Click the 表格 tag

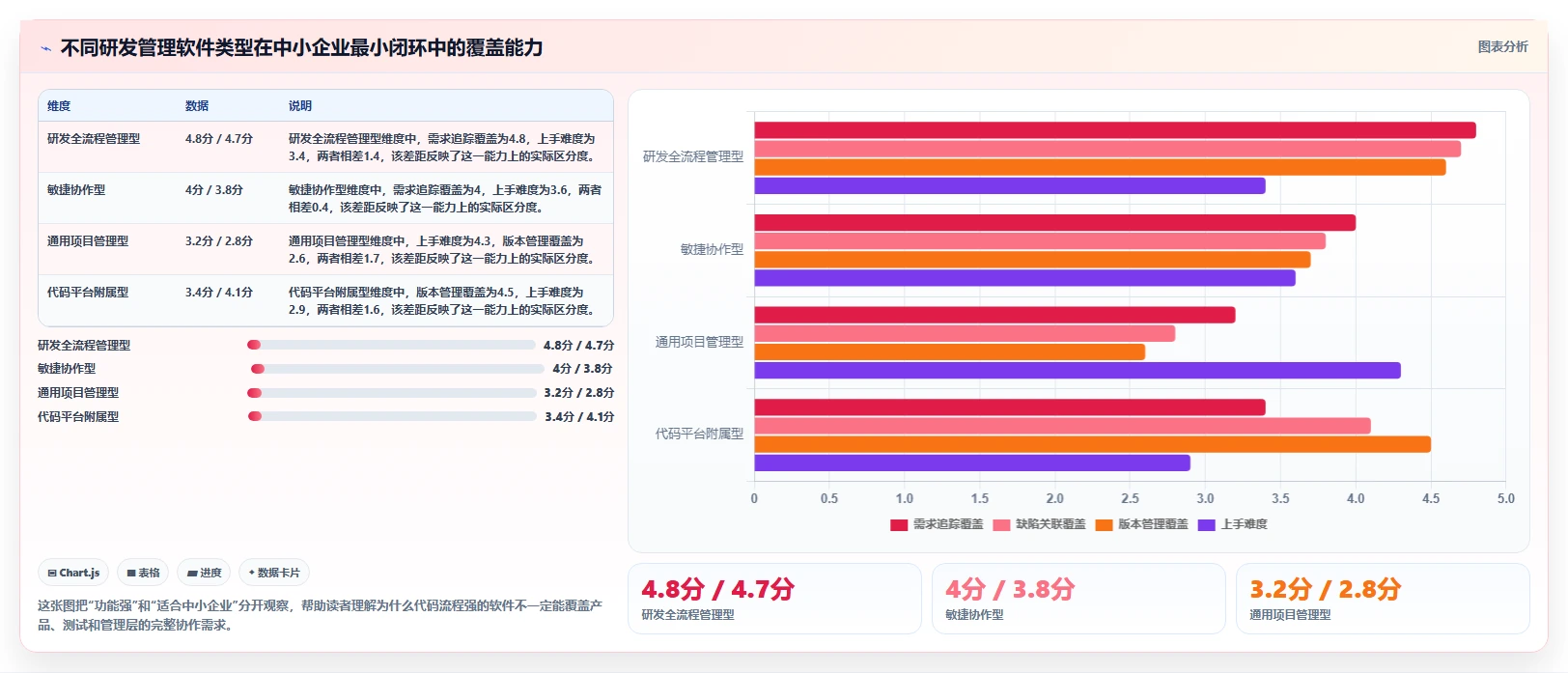point(143,573)
